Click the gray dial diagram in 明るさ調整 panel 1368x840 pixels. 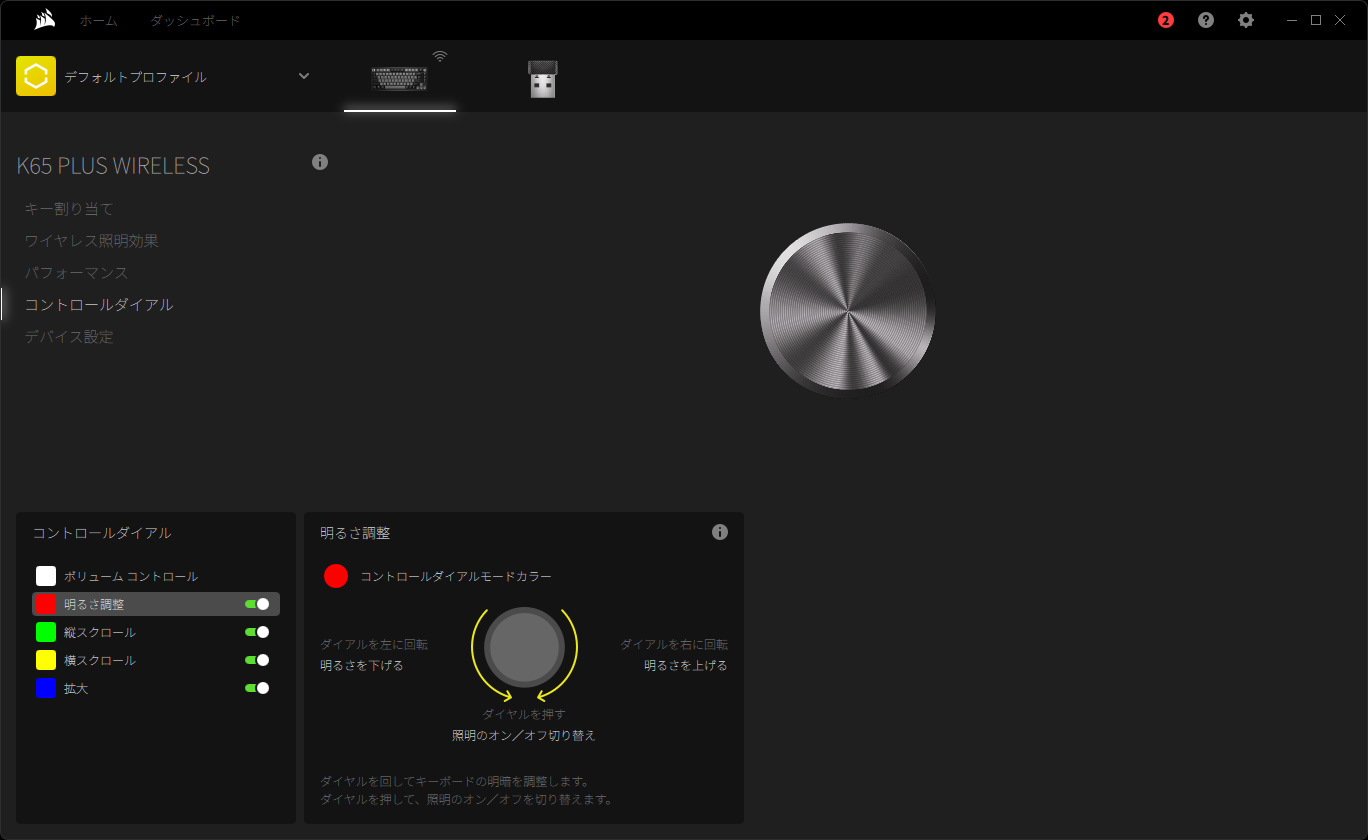[524, 646]
